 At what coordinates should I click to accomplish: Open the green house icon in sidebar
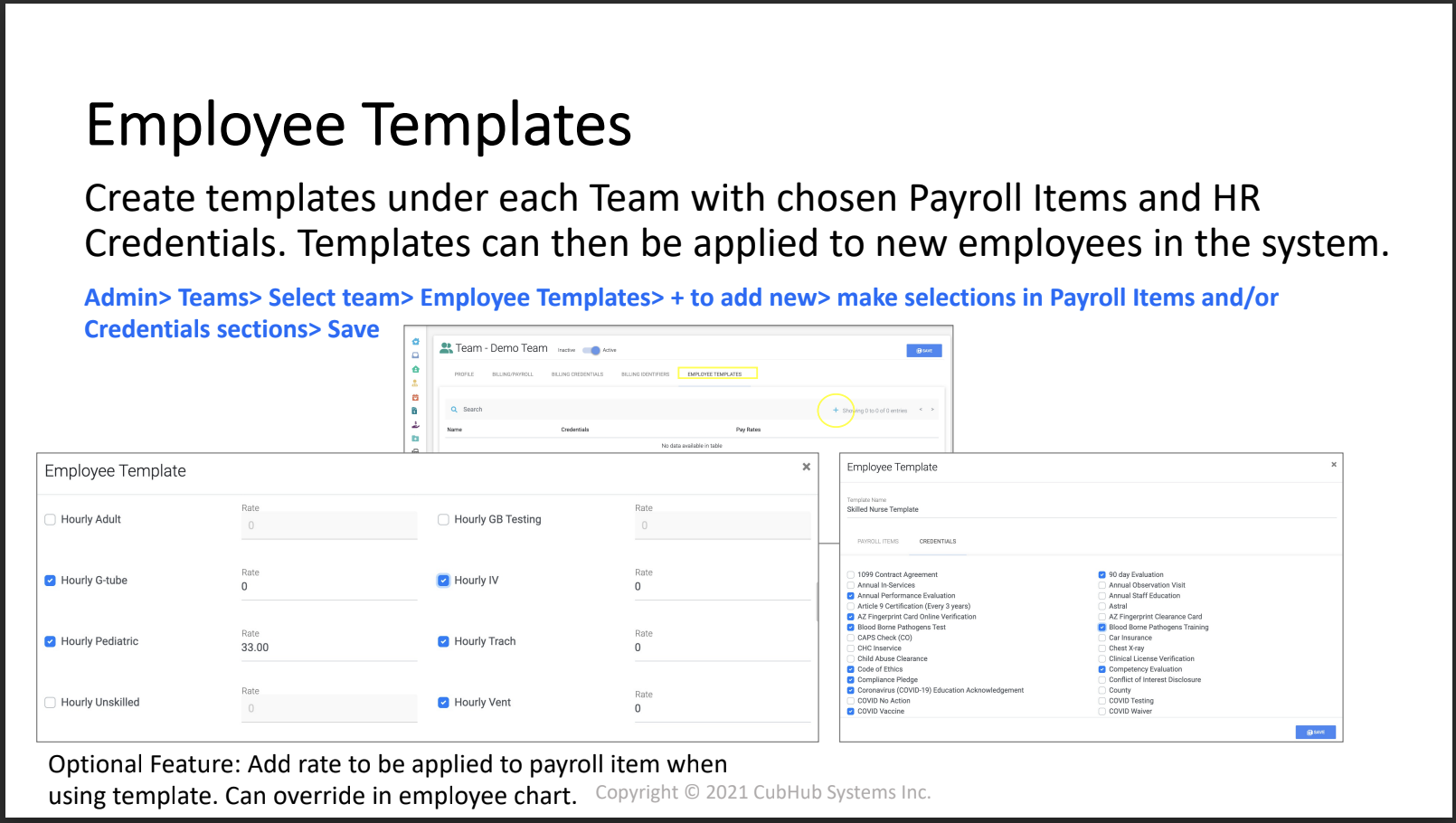(415, 369)
